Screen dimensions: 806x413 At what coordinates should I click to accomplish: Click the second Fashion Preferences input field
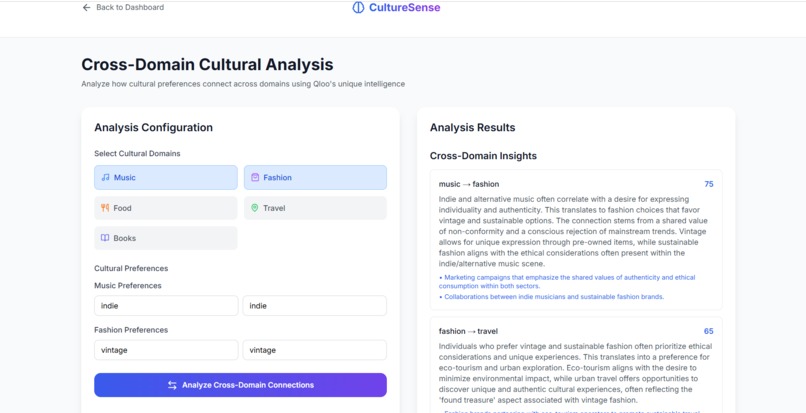tap(315, 350)
